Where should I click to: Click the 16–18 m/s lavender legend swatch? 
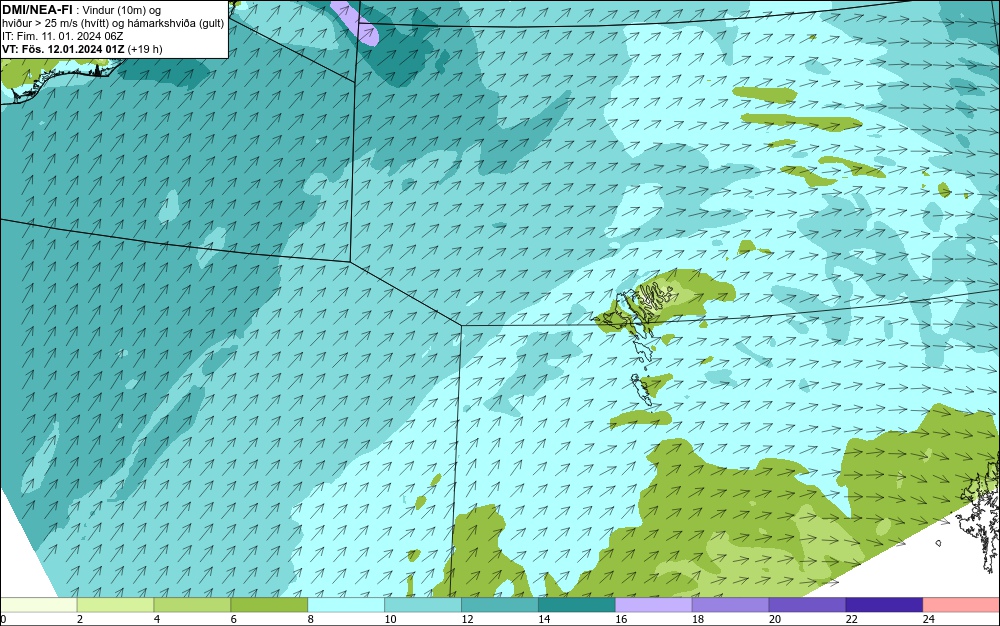[x=654, y=605]
